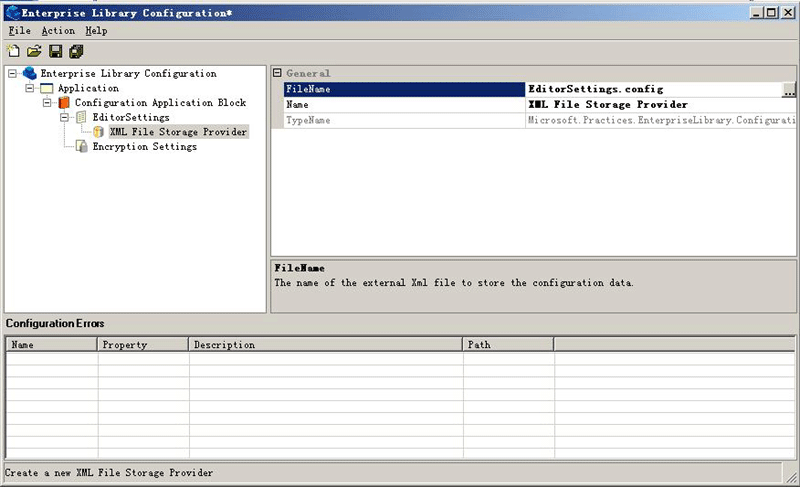Open the File menu
The image size is (800, 487).
(x=20, y=31)
